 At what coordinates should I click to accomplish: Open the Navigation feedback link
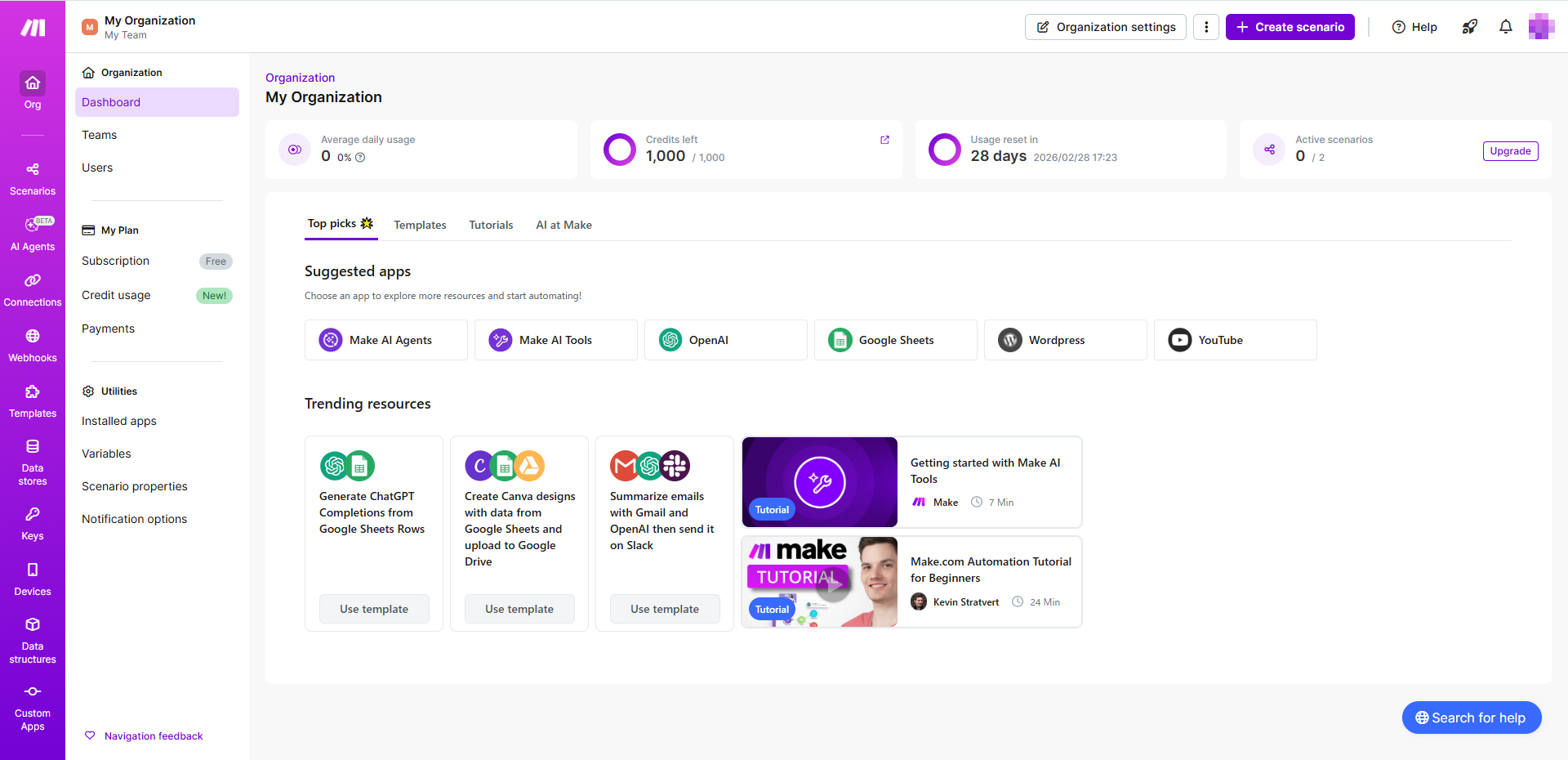click(x=154, y=736)
